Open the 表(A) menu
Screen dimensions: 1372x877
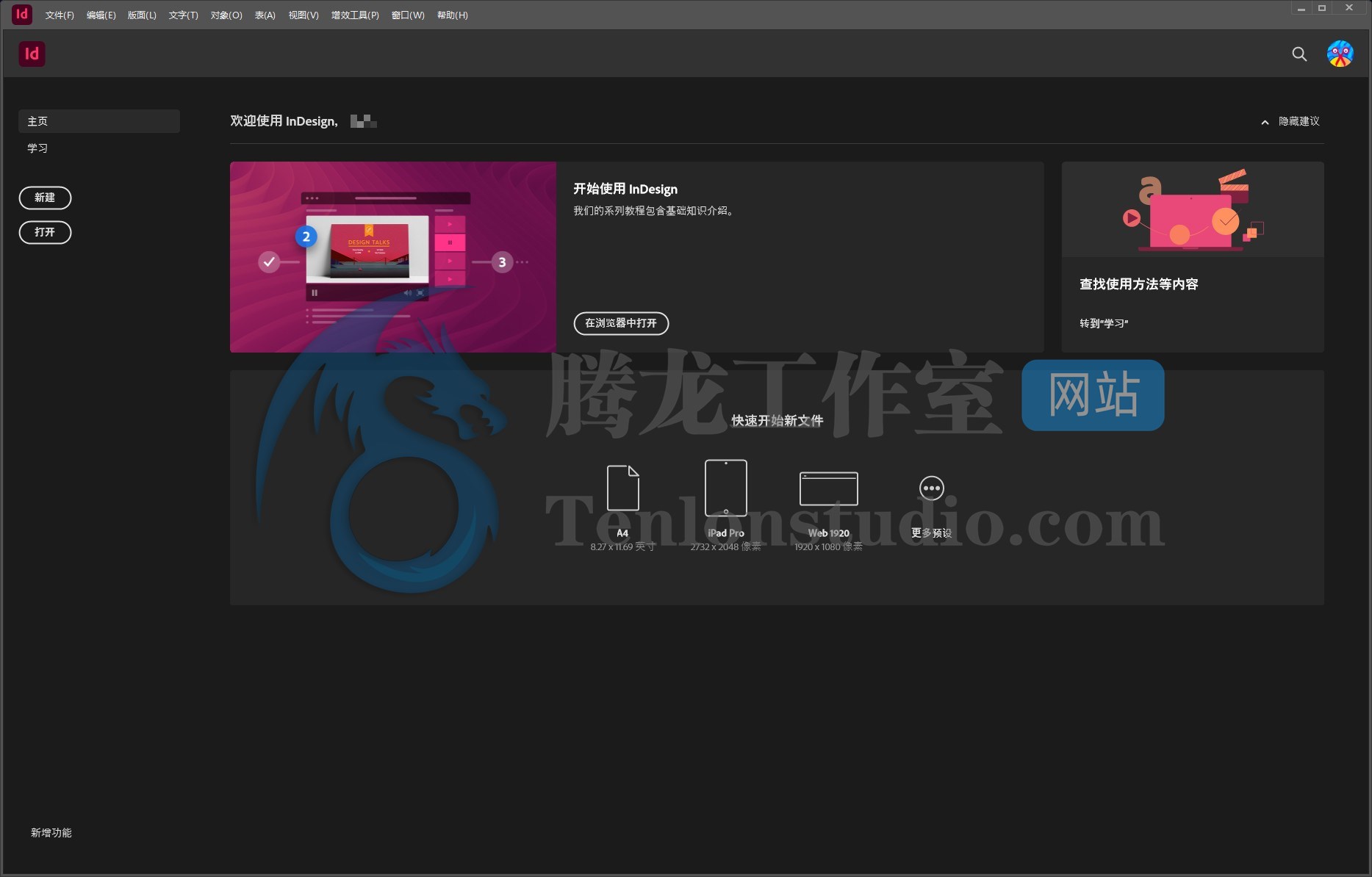(x=265, y=15)
